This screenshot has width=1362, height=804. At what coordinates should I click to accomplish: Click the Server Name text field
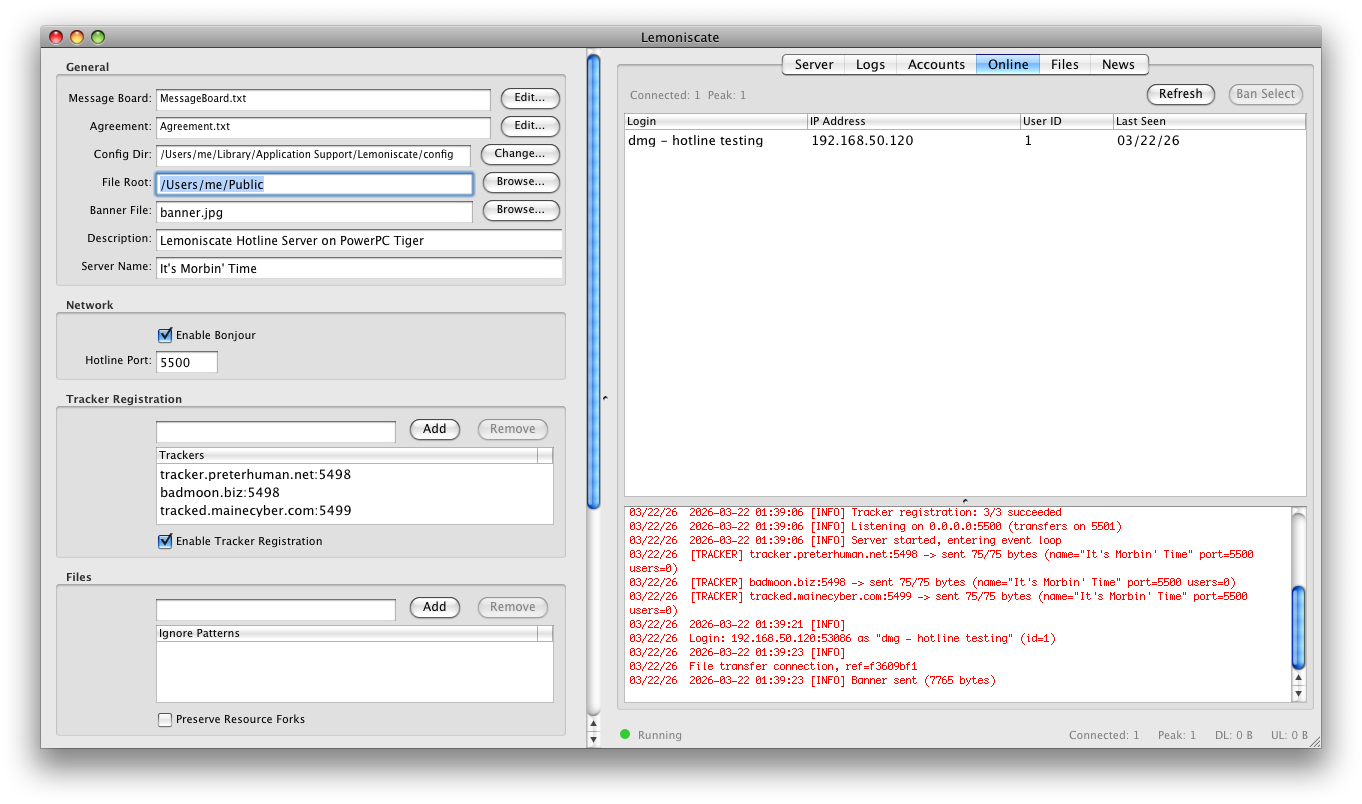click(x=359, y=268)
